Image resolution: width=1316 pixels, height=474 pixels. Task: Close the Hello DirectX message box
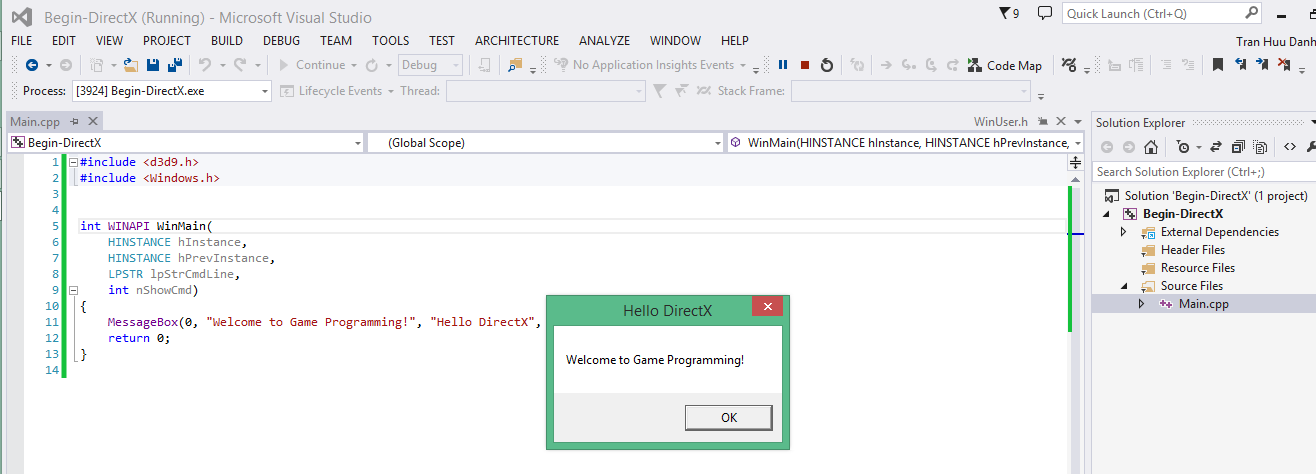[x=767, y=306]
